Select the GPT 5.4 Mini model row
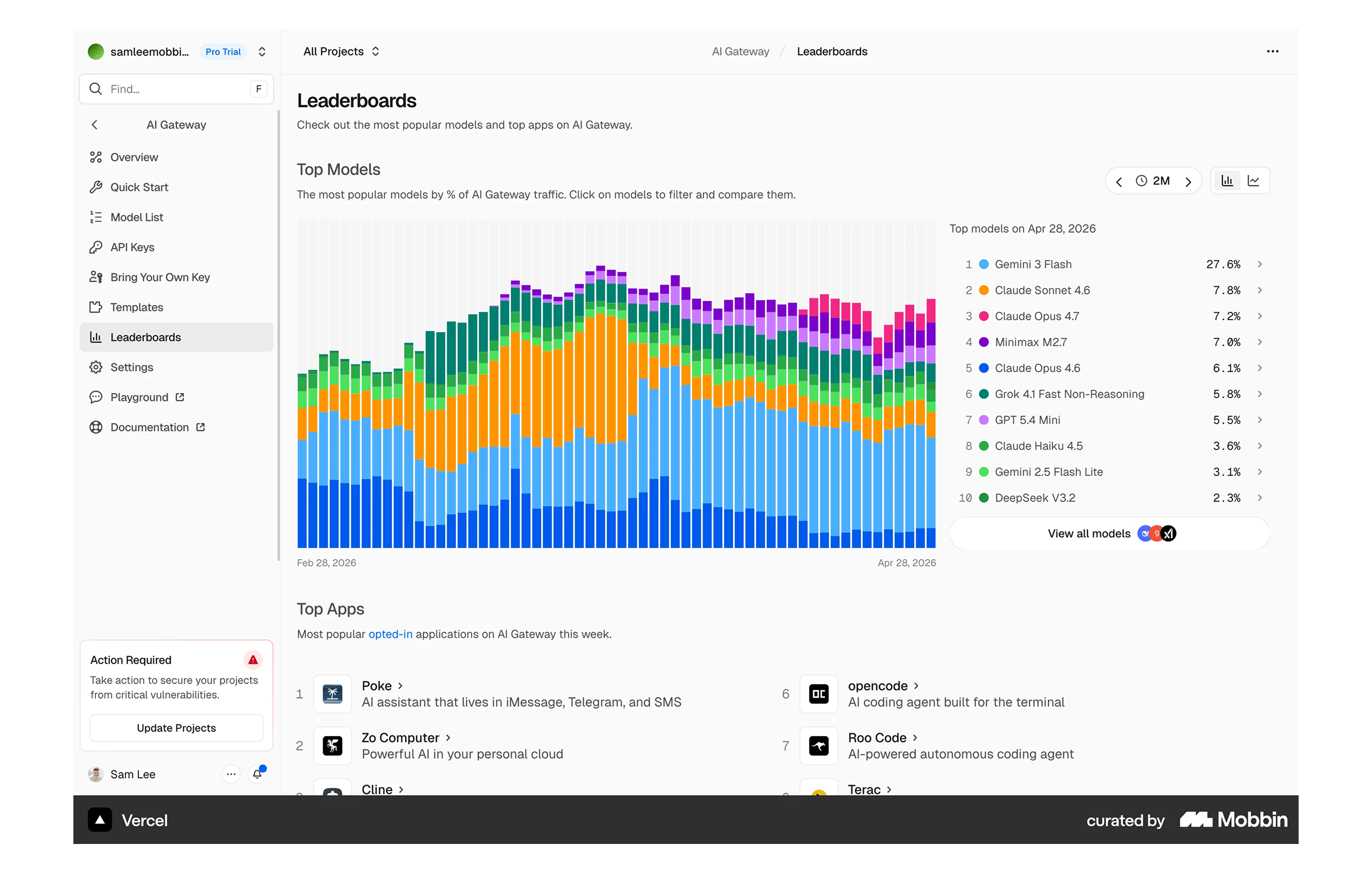1372x874 pixels. [x=1109, y=420]
